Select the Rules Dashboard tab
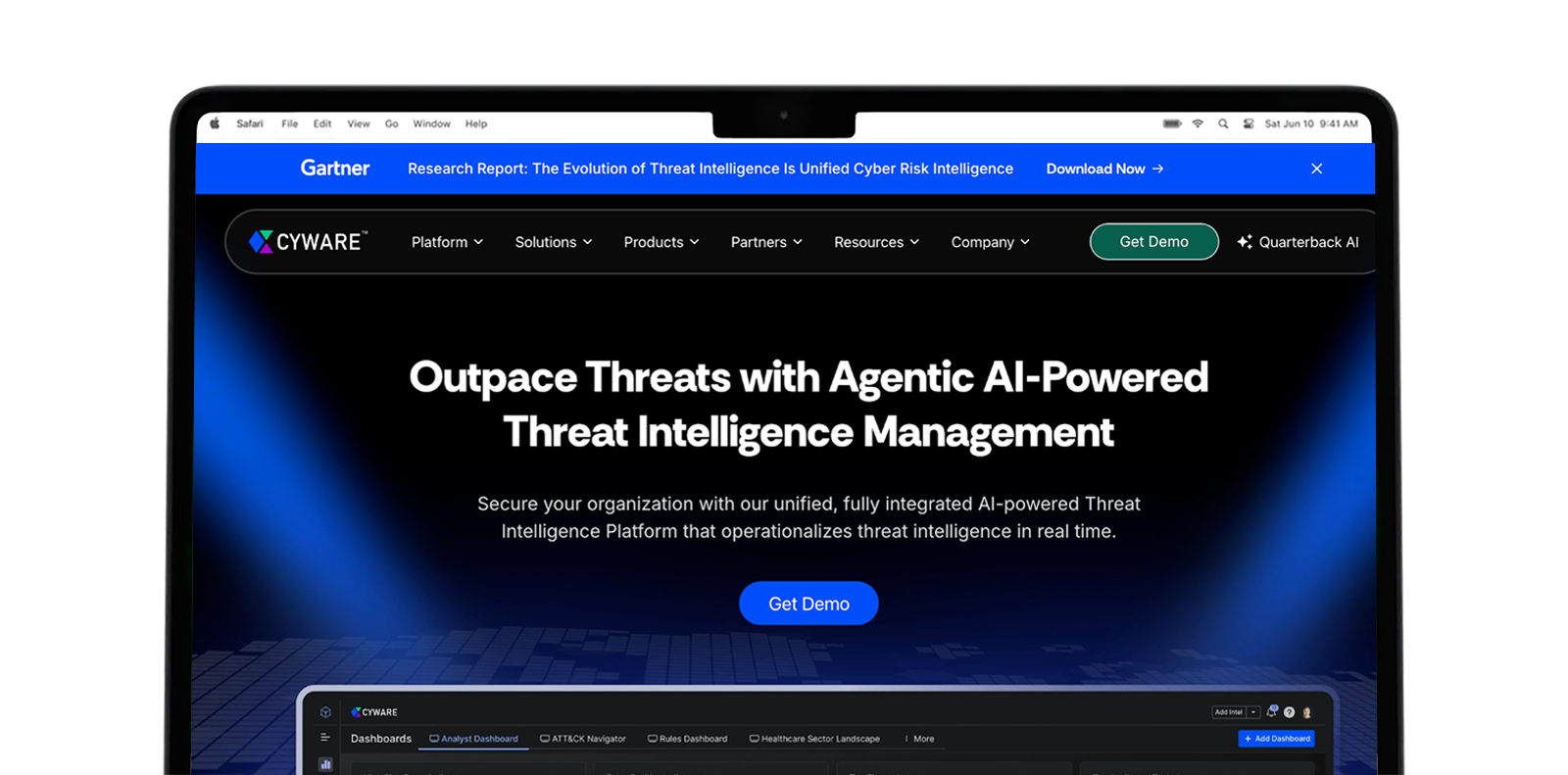 click(687, 739)
